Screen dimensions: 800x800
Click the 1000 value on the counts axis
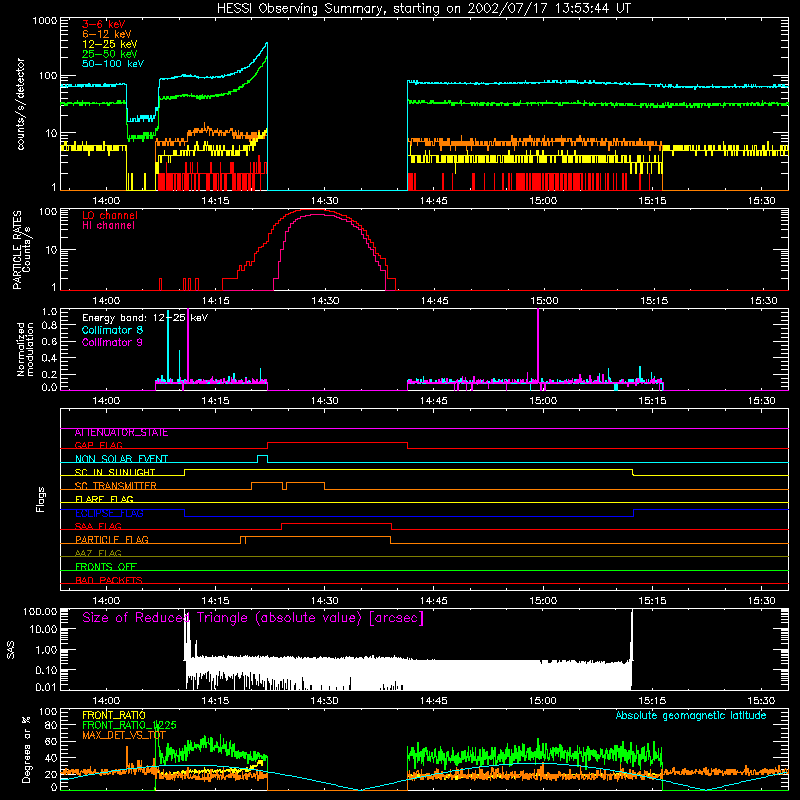[45, 21]
